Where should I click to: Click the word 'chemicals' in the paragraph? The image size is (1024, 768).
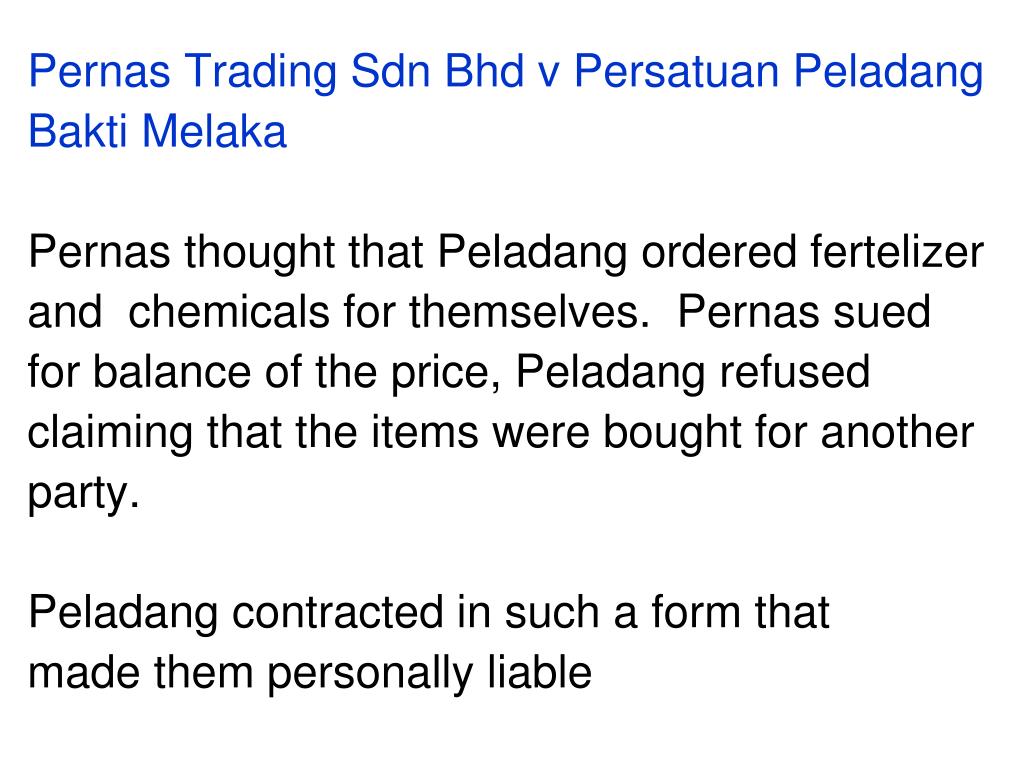(x=229, y=312)
